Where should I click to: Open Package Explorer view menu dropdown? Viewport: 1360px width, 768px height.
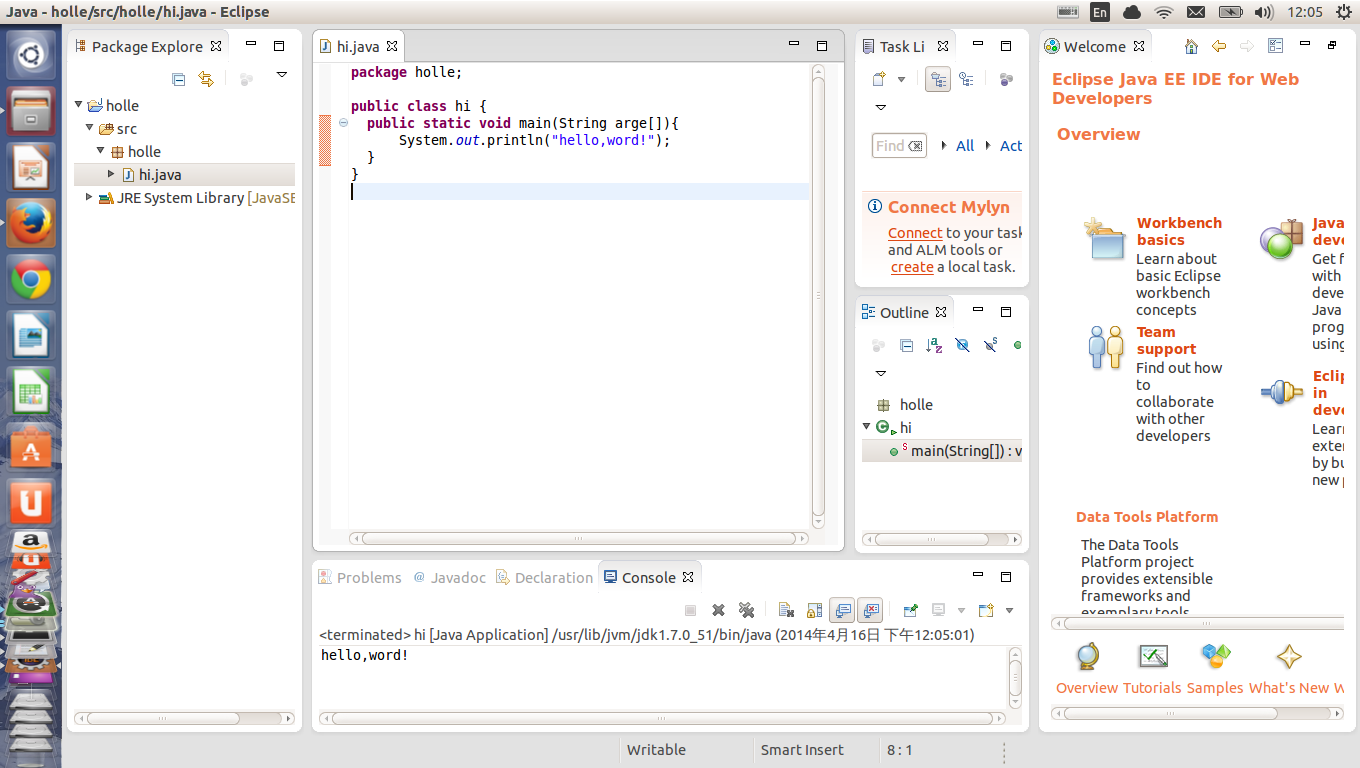coord(282,74)
